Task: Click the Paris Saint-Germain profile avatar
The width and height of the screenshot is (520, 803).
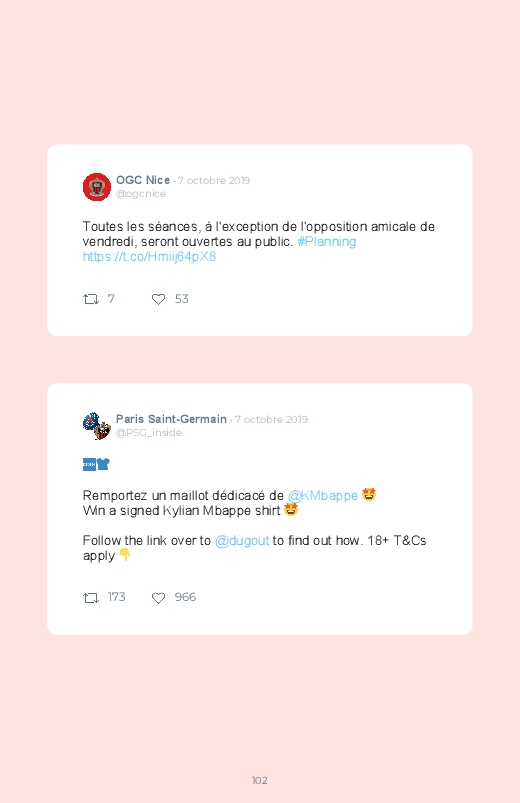Action: pyautogui.click(x=97, y=426)
